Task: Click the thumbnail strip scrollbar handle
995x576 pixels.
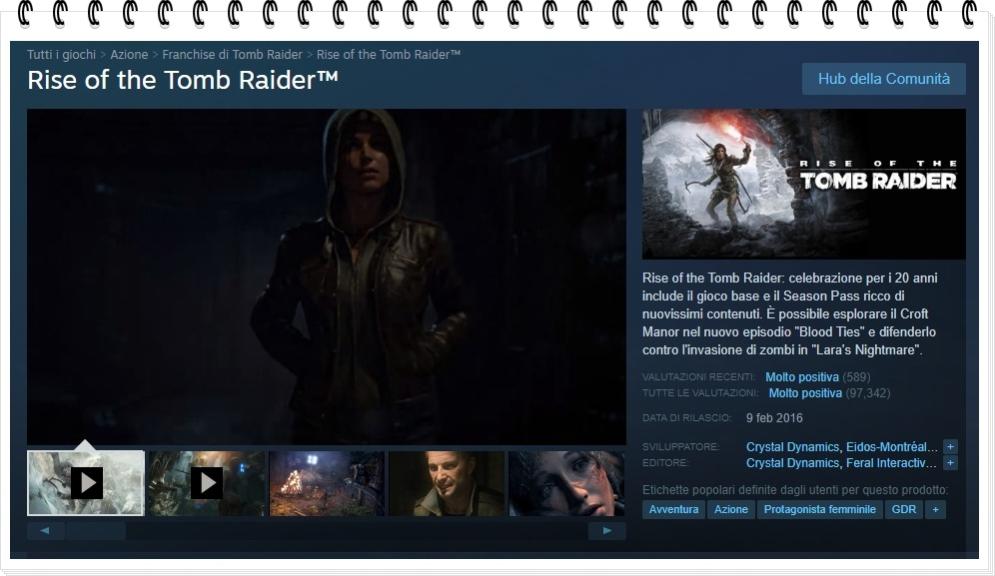Action: [x=96, y=531]
